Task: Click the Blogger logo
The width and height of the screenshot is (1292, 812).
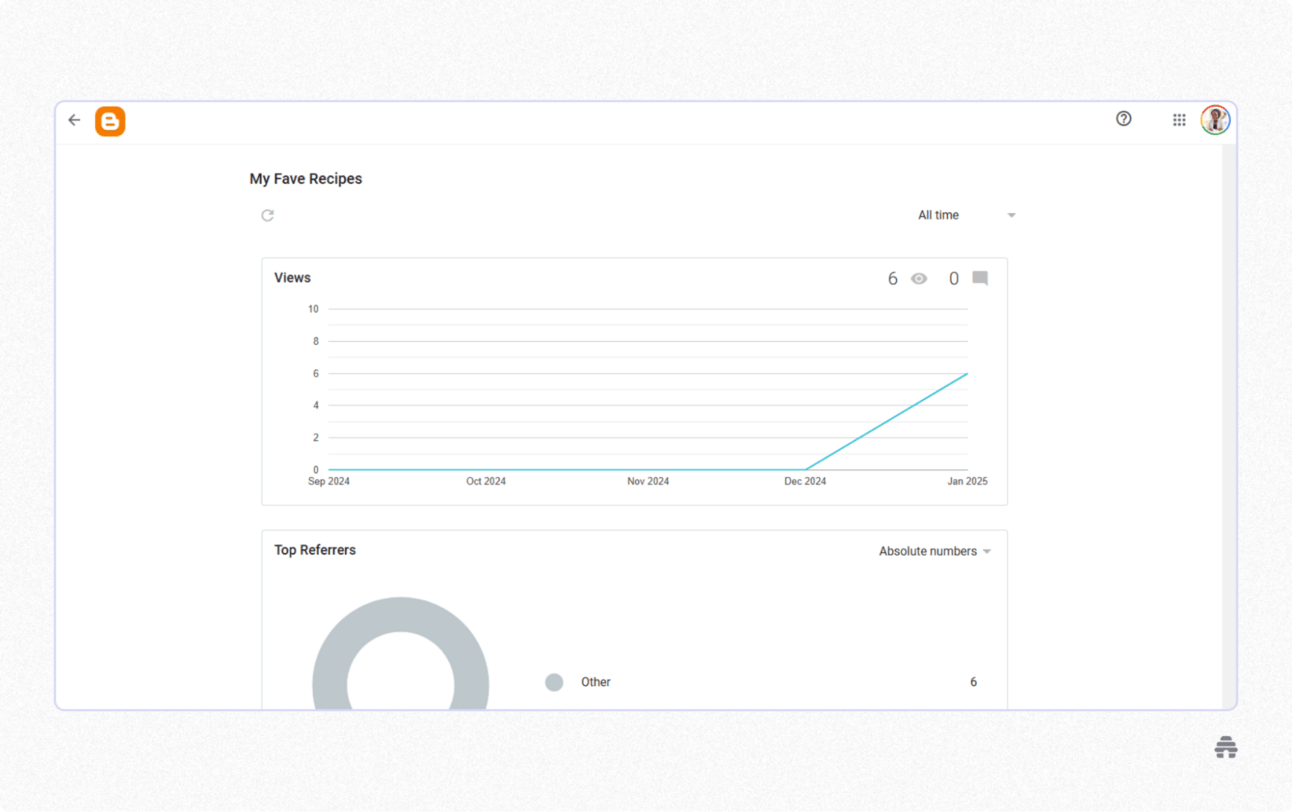Action: [110, 120]
